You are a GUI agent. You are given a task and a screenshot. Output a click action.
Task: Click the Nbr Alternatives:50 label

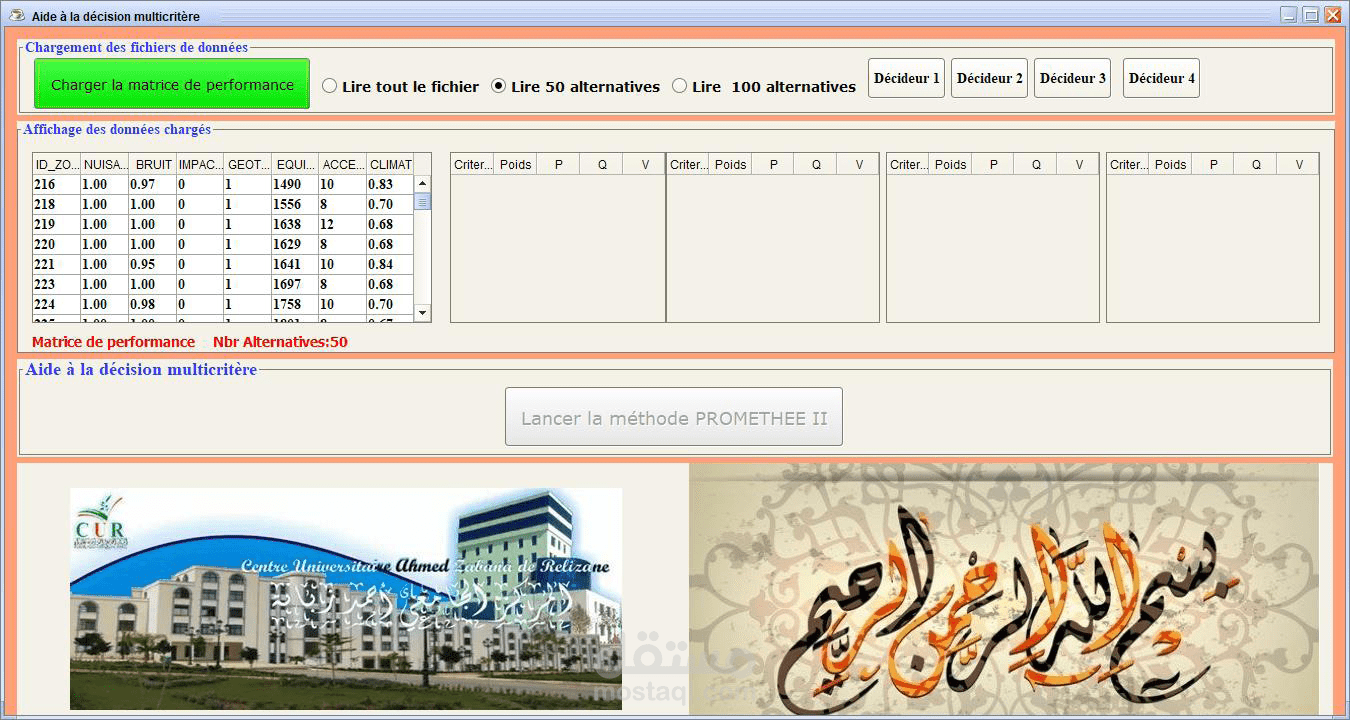tap(280, 342)
